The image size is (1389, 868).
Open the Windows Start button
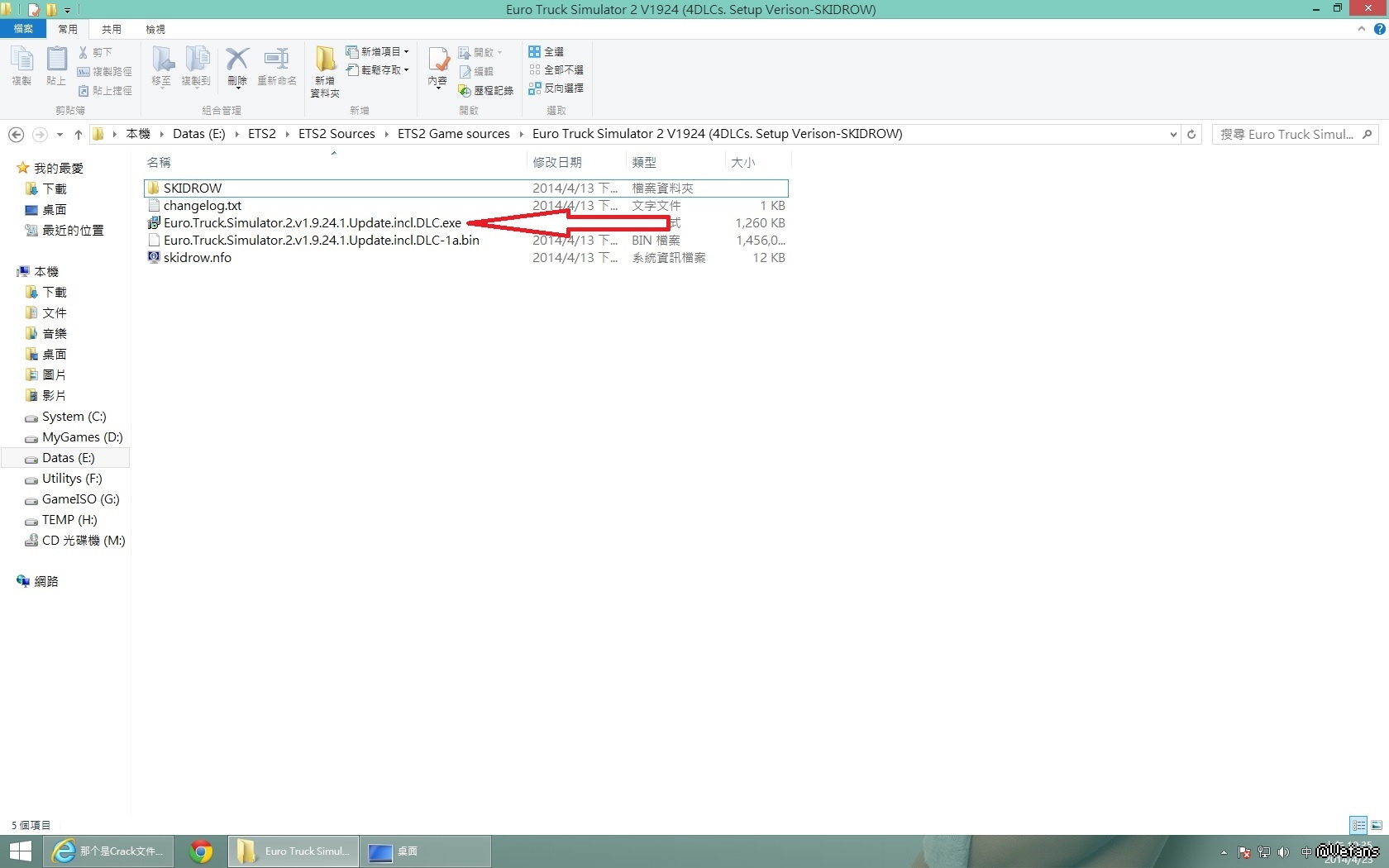pos(21,851)
